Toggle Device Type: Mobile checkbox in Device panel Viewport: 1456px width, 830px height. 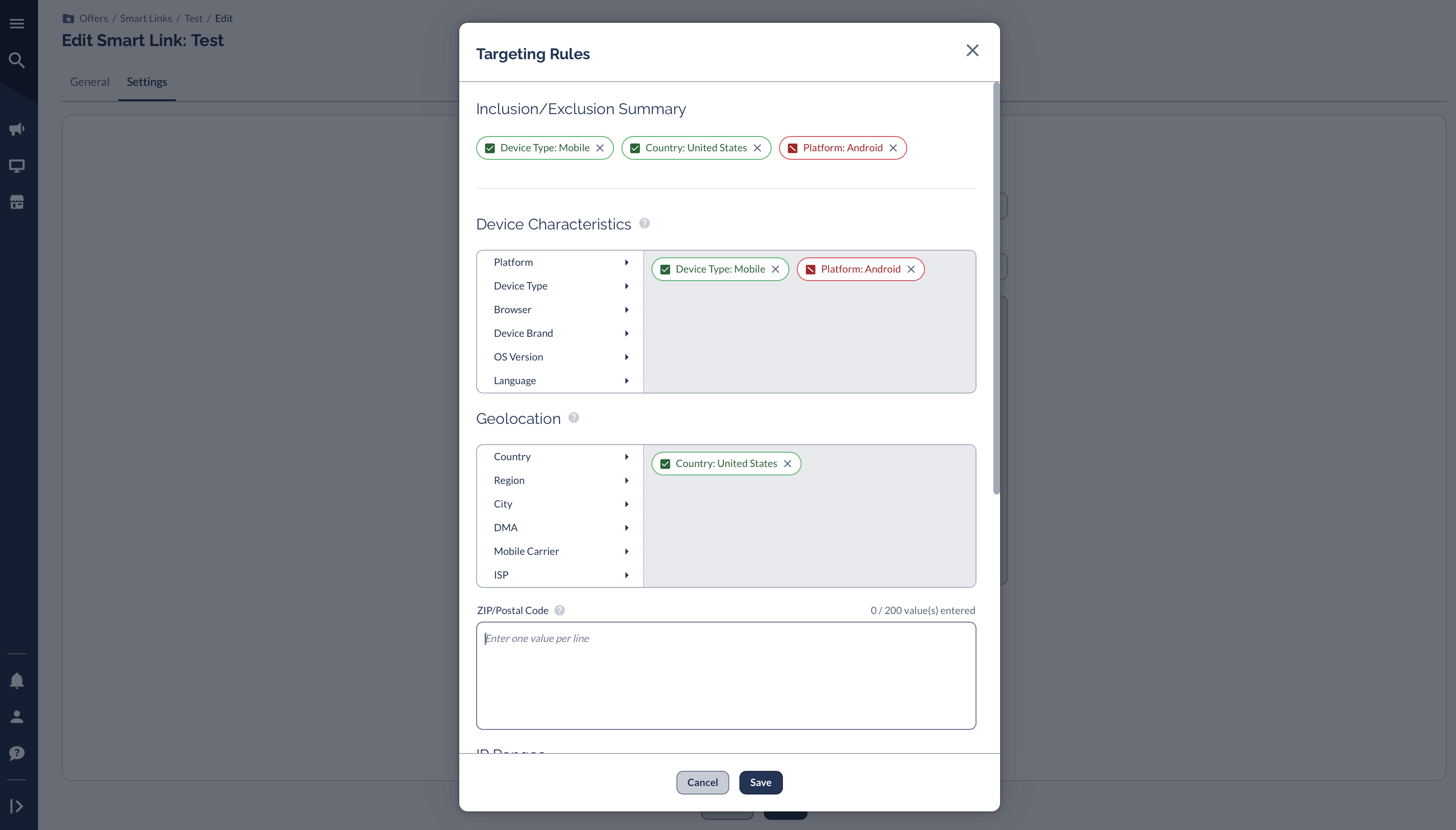point(665,270)
